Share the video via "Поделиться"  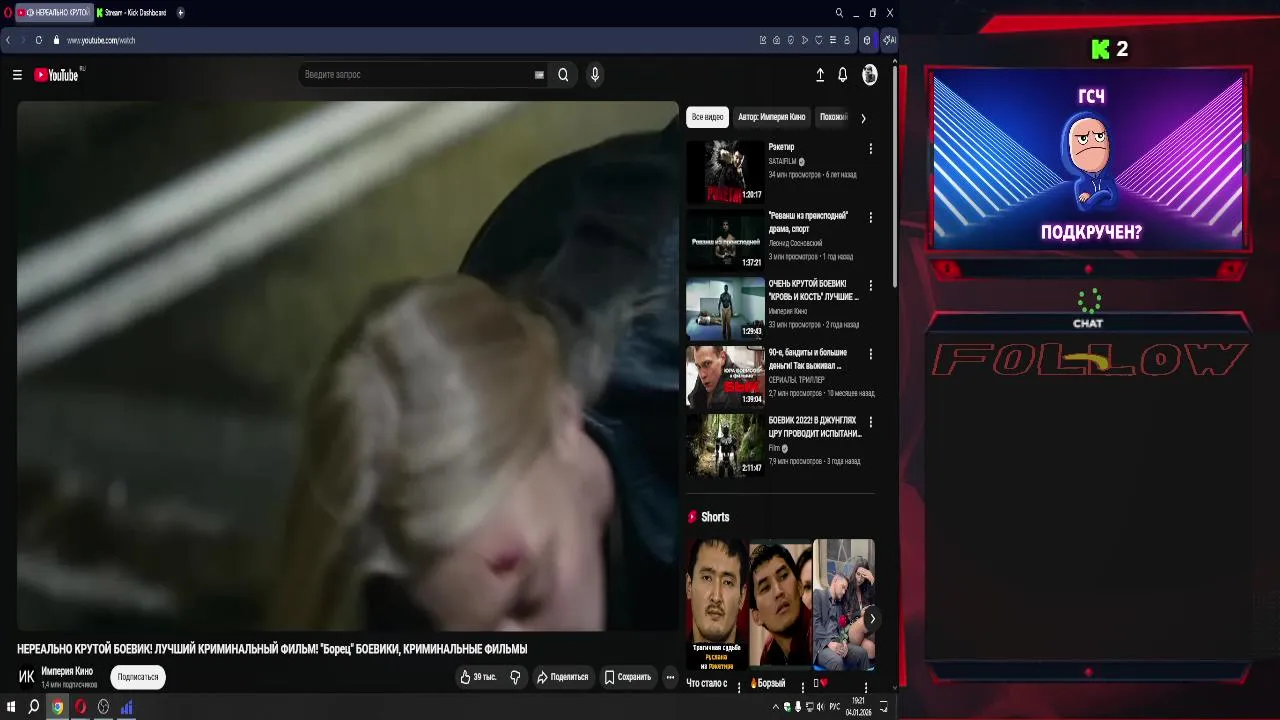pos(563,677)
